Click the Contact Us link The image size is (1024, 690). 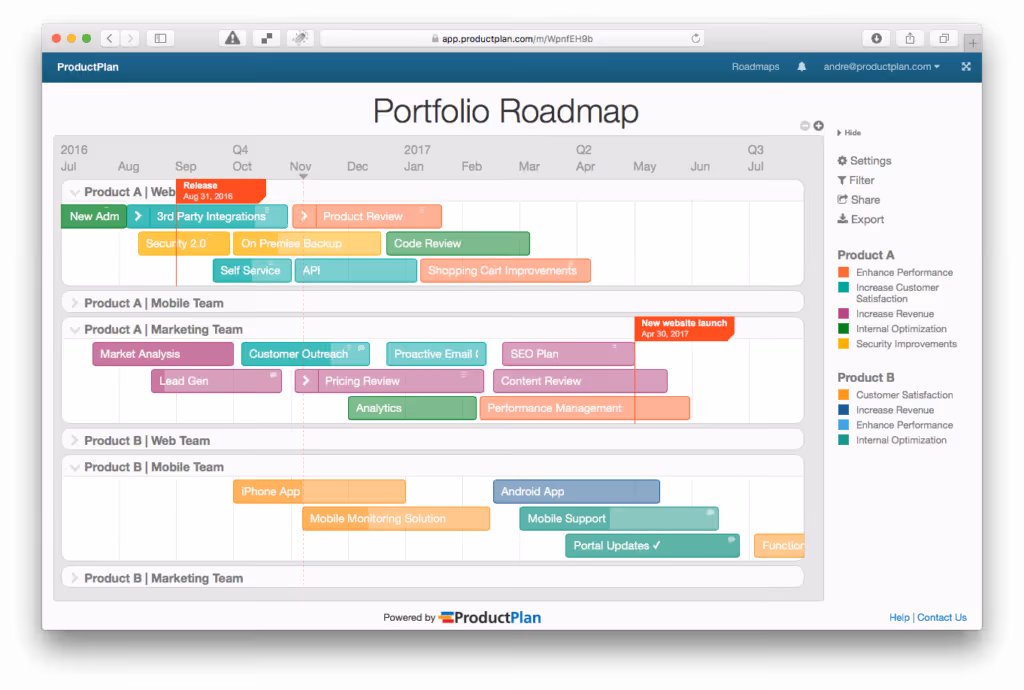941,617
